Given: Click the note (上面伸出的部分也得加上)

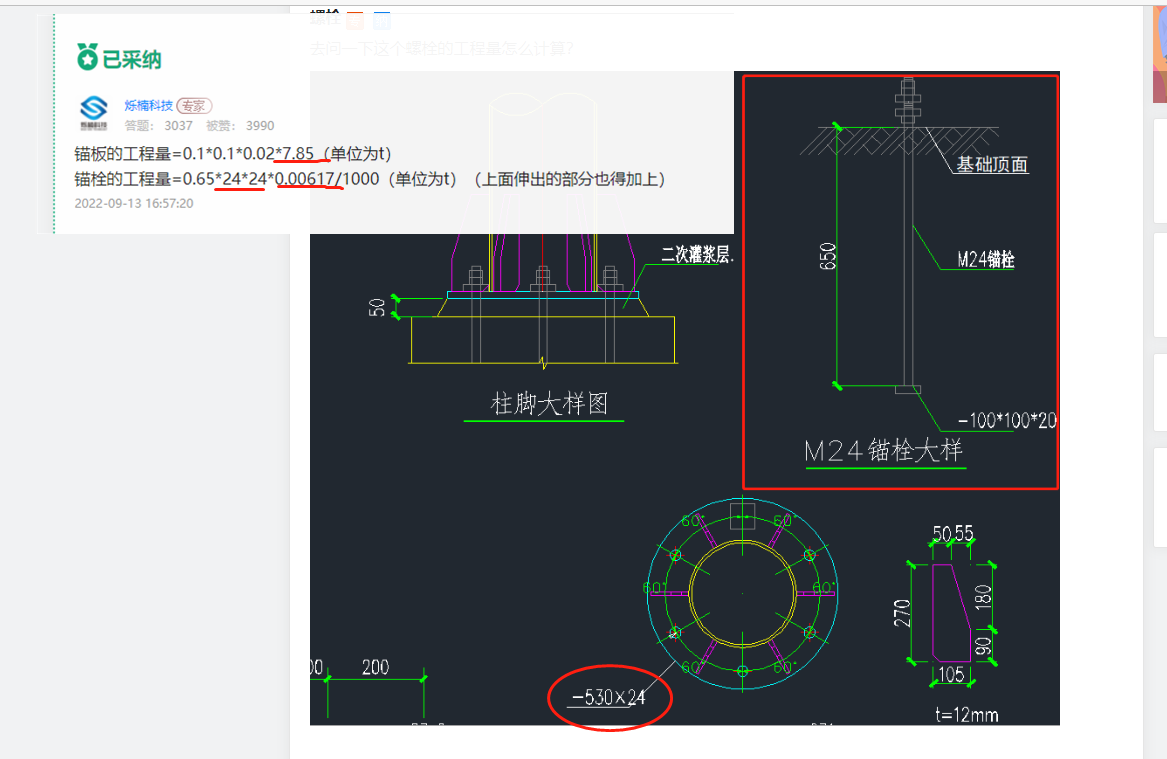Looking at the screenshot, I should [x=570, y=179].
